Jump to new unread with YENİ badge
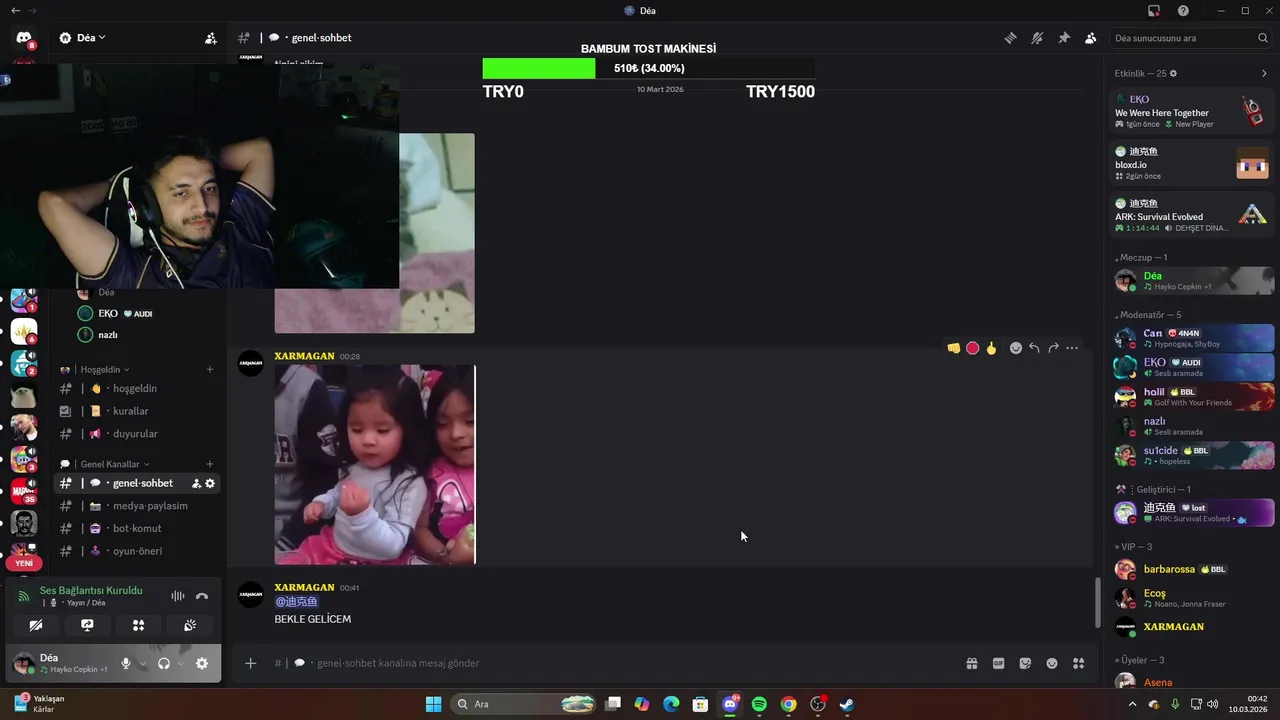The width and height of the screenshot is (1280, 720). 24,563
